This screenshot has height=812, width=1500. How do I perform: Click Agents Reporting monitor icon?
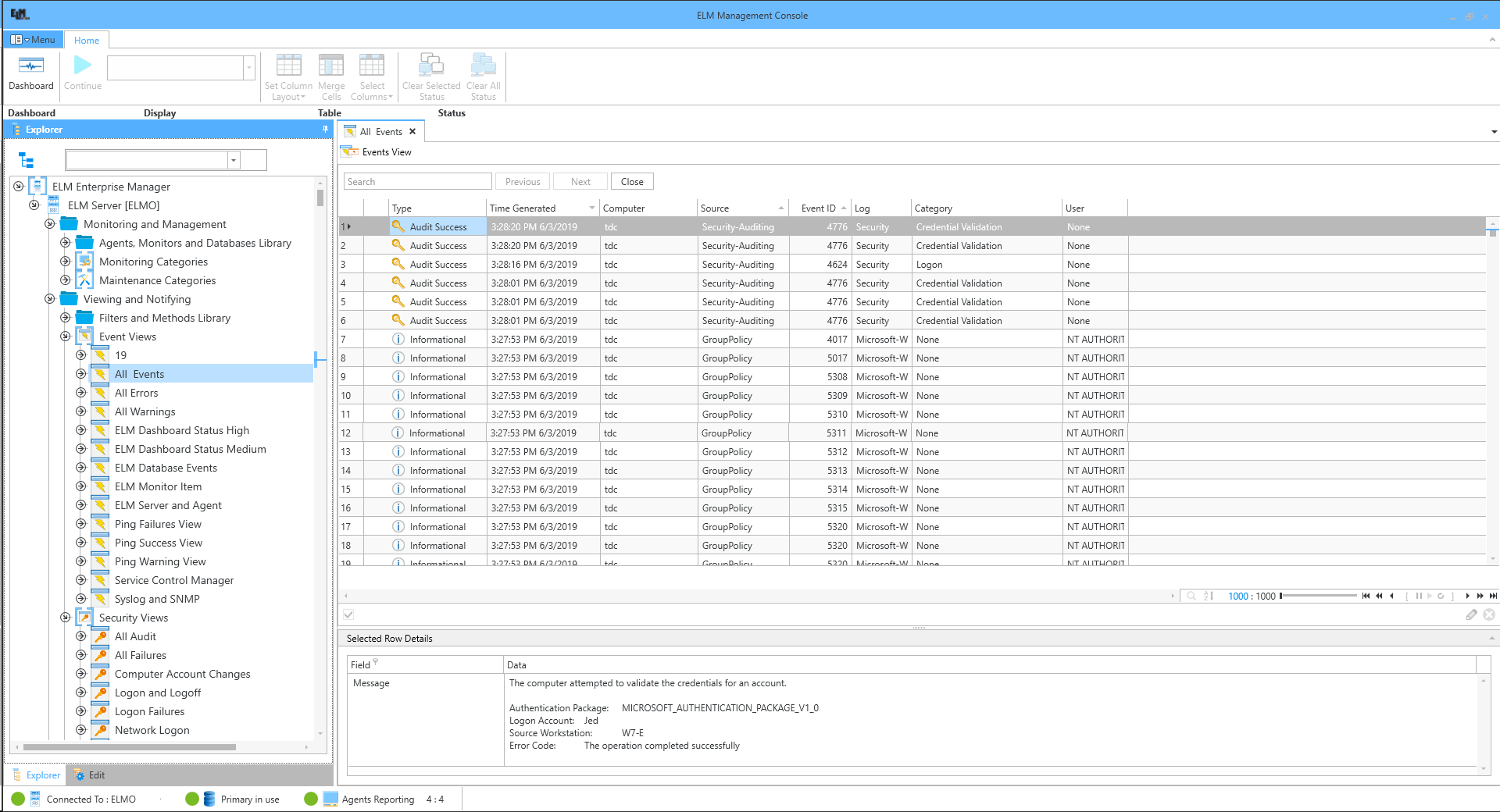pyautogui.click(x=330, y=799)
